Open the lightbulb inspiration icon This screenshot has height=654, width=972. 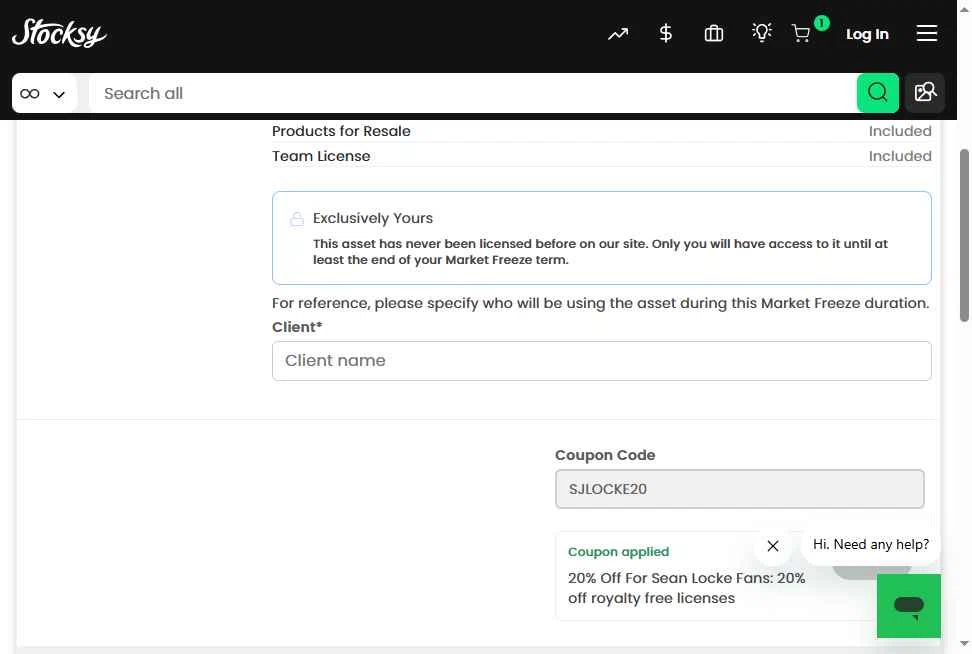[761, 32]
